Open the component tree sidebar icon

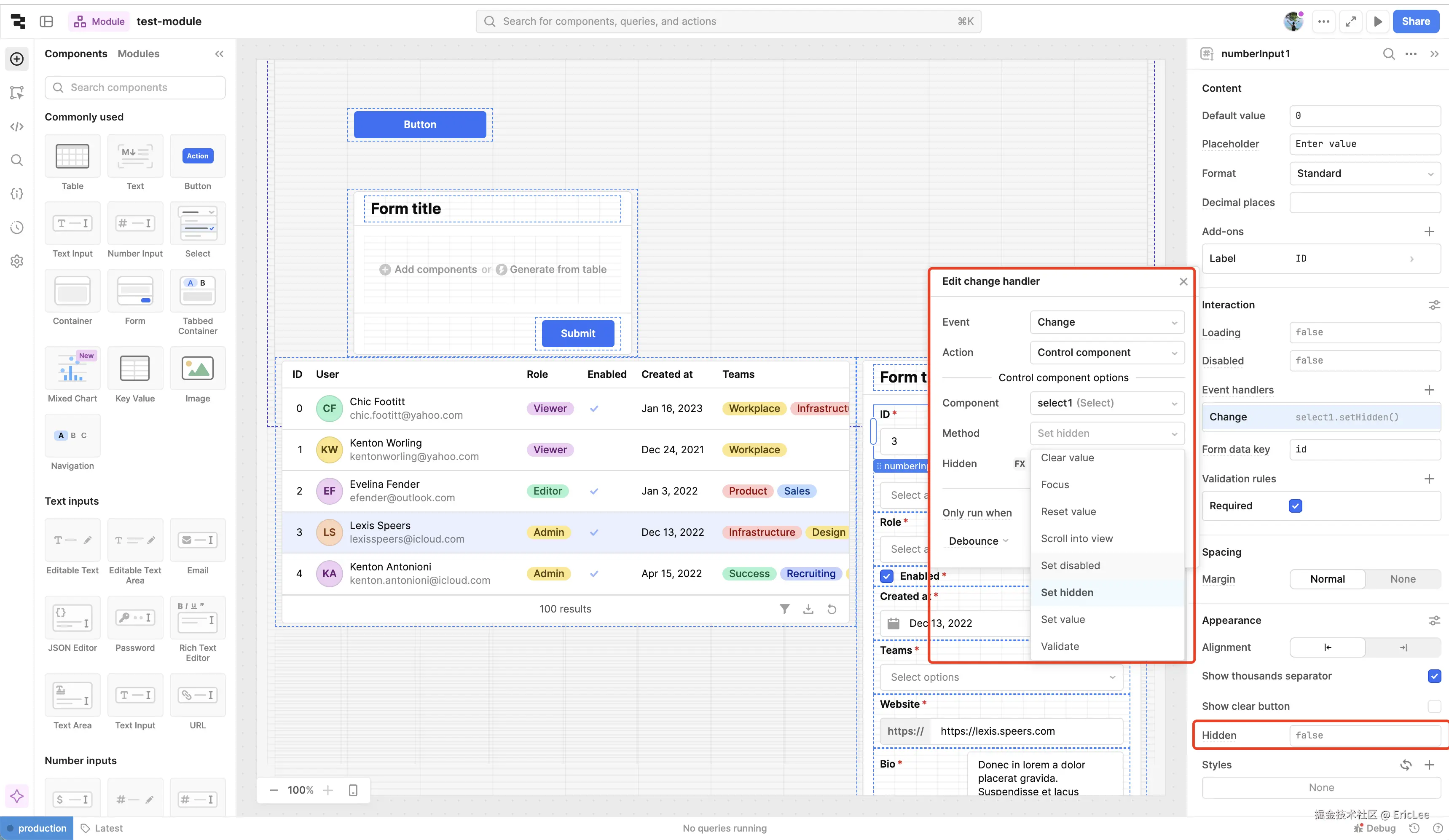pos(17,93)
